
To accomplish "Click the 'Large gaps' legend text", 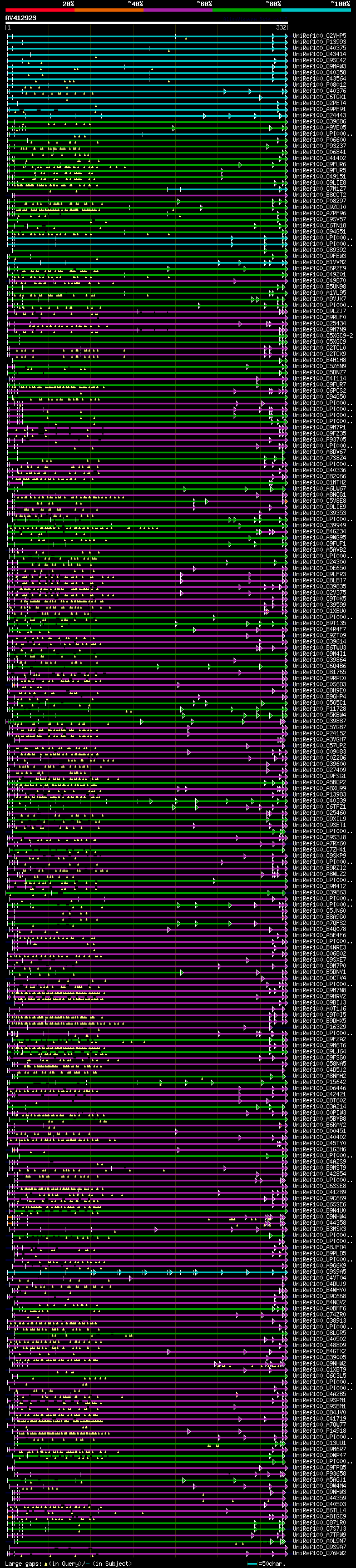I will point(23,1564).
